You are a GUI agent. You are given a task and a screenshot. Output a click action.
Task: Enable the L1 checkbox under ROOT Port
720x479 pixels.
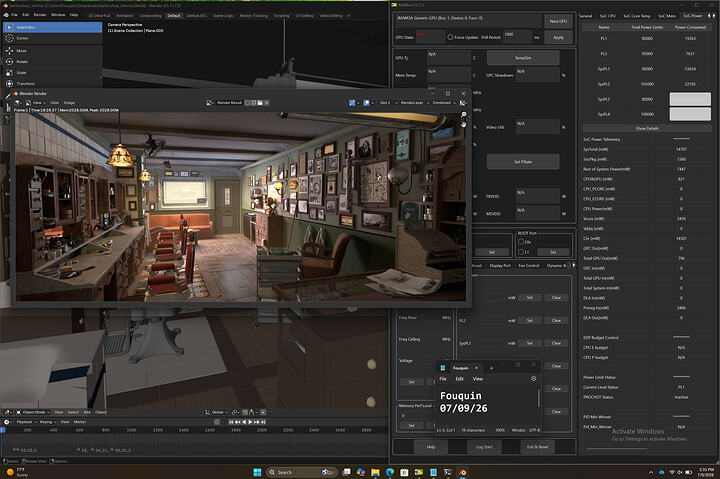pyautogui.click(x=521, y=252)
